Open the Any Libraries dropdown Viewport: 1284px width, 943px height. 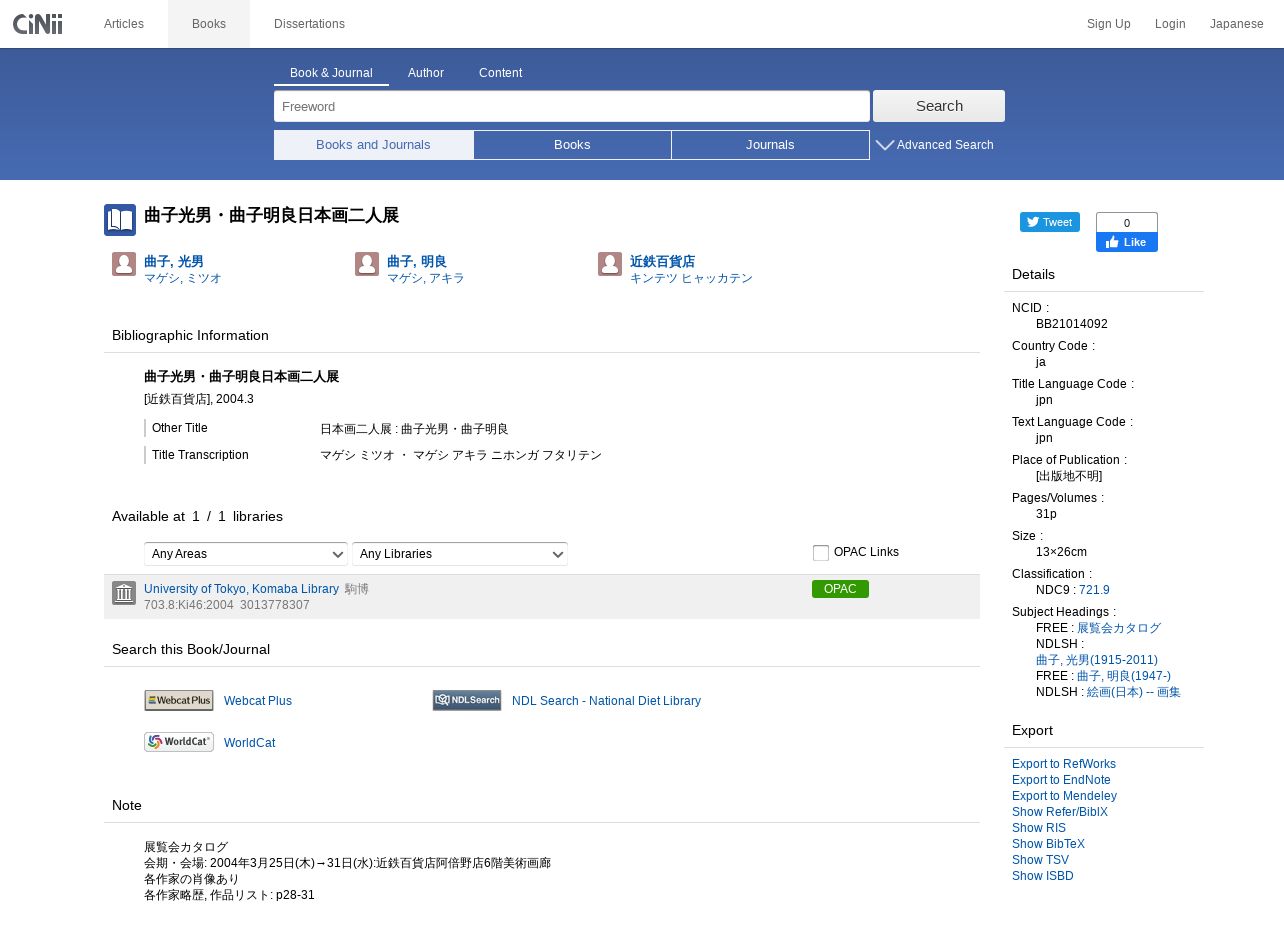(460, 554)
